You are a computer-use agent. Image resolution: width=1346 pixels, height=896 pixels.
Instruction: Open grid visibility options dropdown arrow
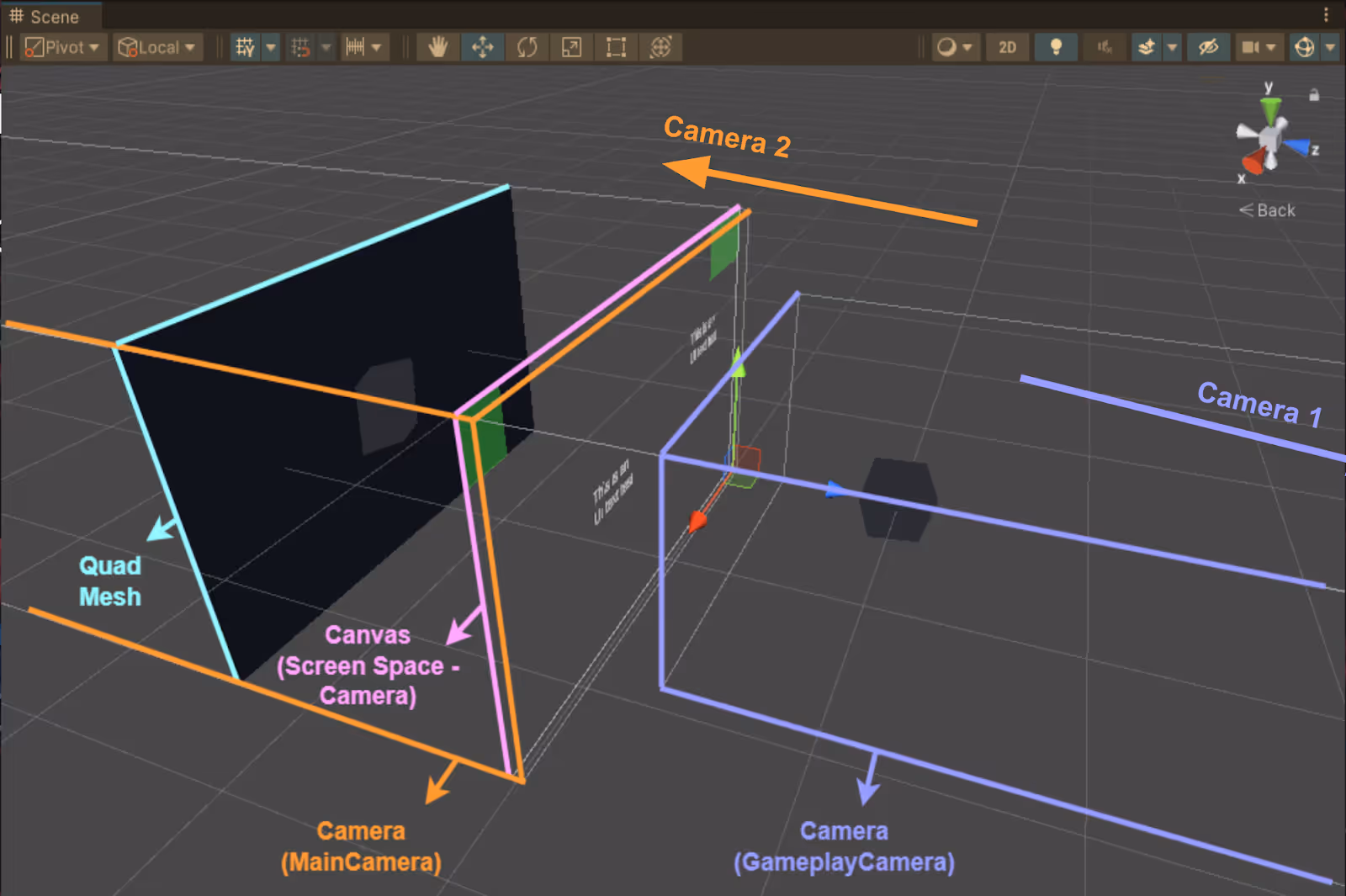271,47
